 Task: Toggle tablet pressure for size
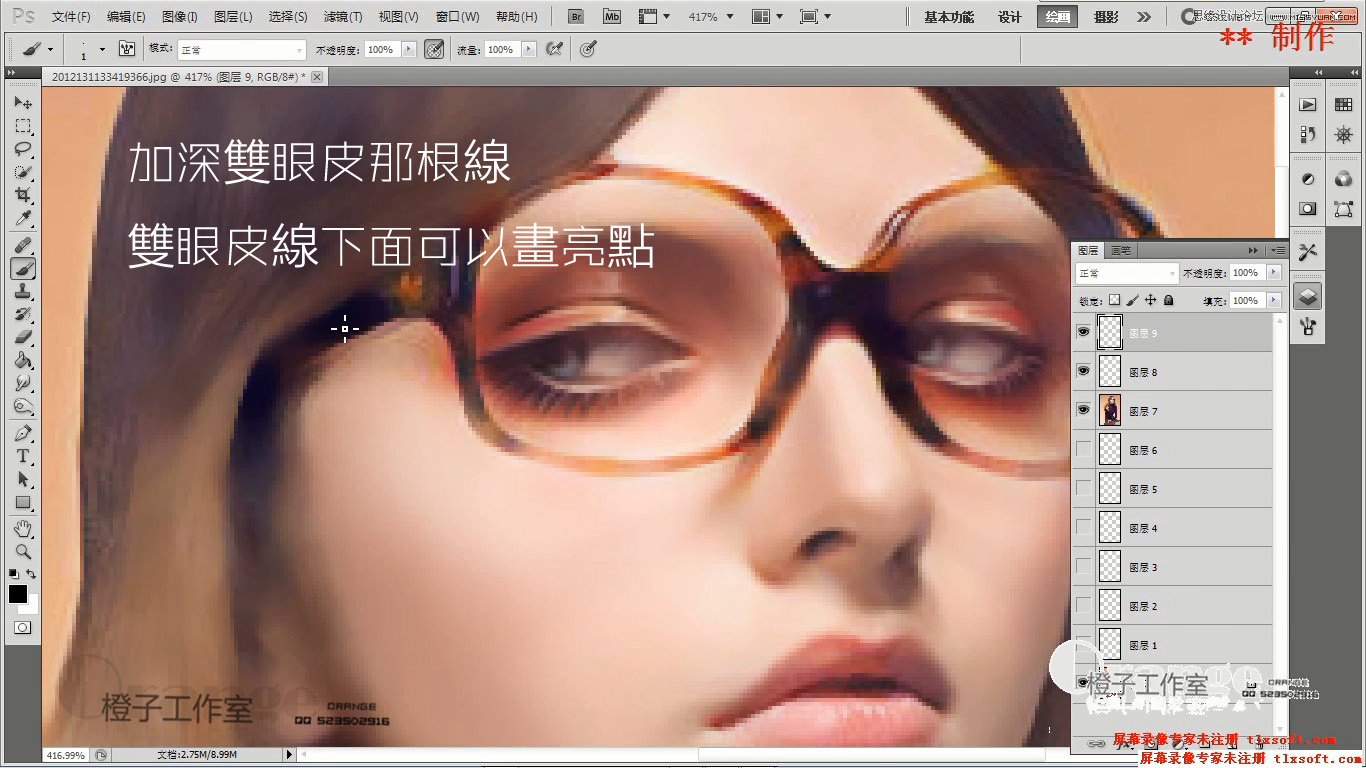click(x=588, y=49)
